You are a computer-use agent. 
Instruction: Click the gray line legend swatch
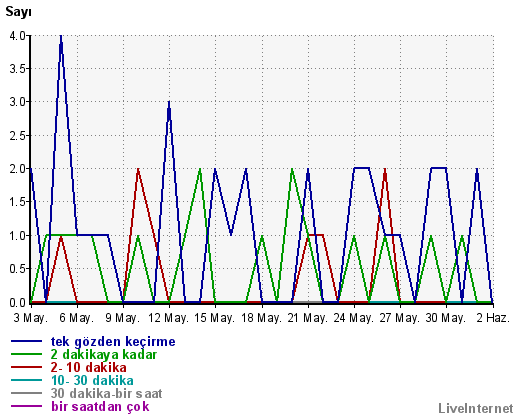pyautogui.click(x=26, y=393)
